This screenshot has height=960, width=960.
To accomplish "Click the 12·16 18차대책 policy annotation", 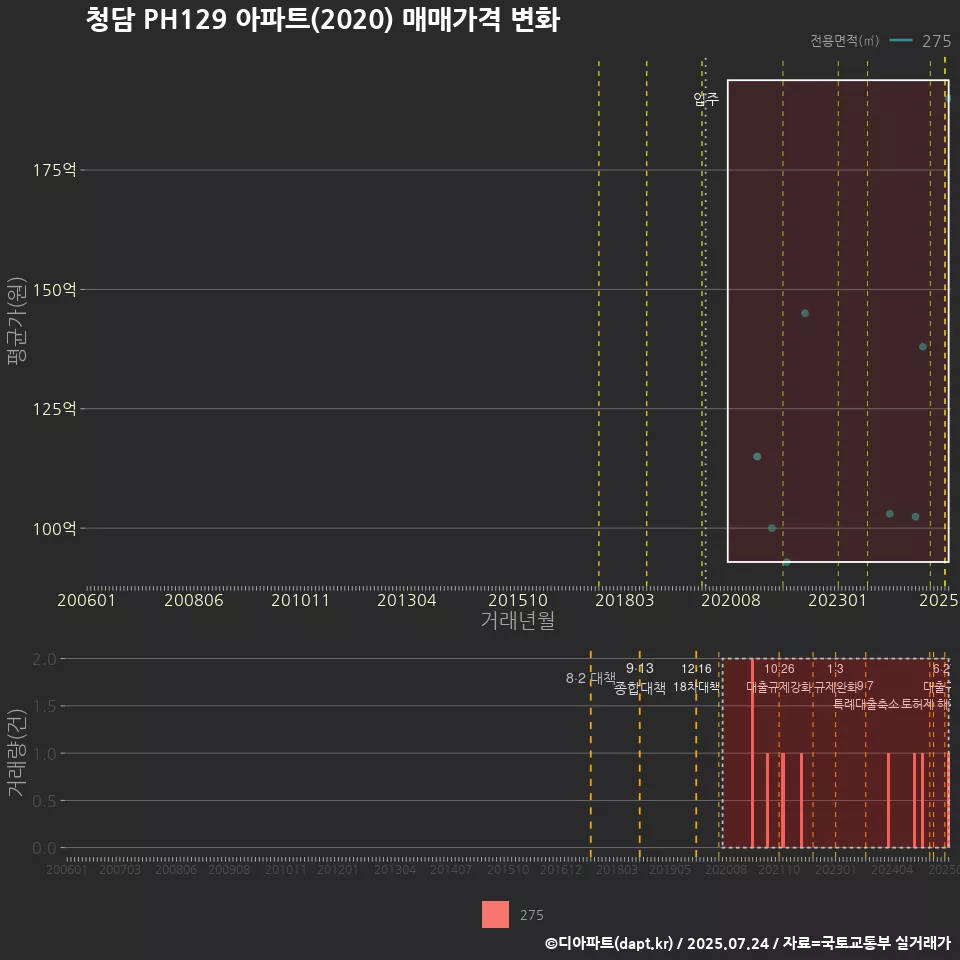I will [x=696, y=678].
